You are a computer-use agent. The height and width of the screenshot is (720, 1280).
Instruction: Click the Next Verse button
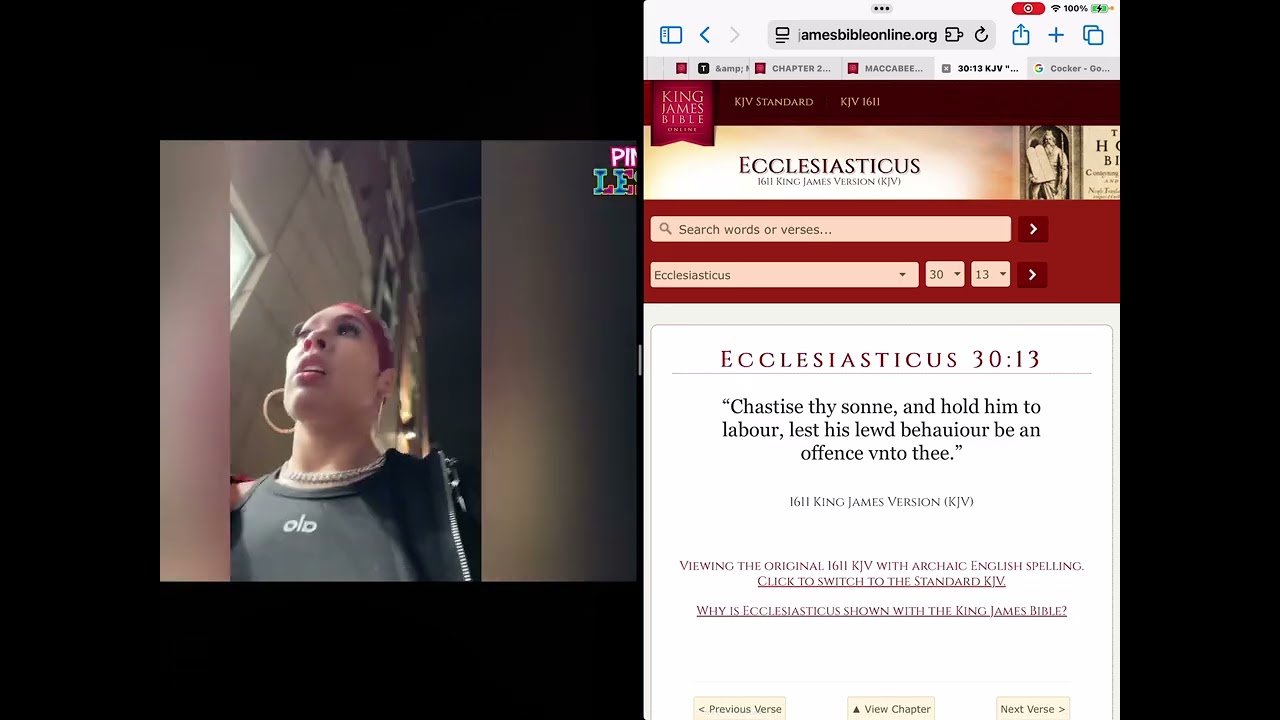(1033, 709)
